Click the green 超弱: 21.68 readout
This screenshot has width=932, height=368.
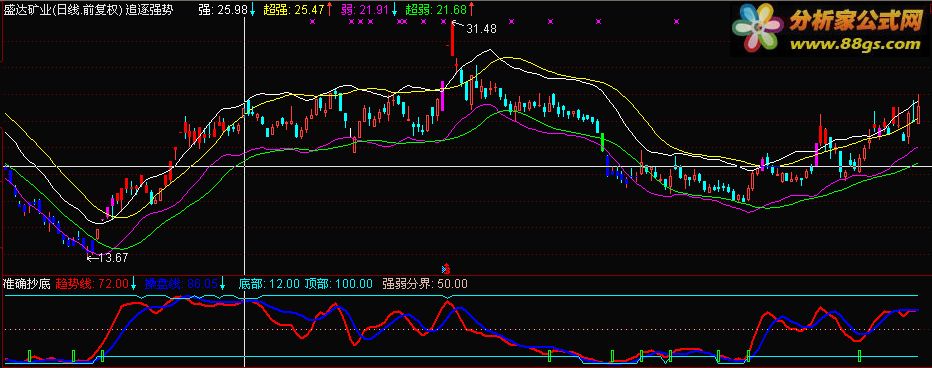435,10
